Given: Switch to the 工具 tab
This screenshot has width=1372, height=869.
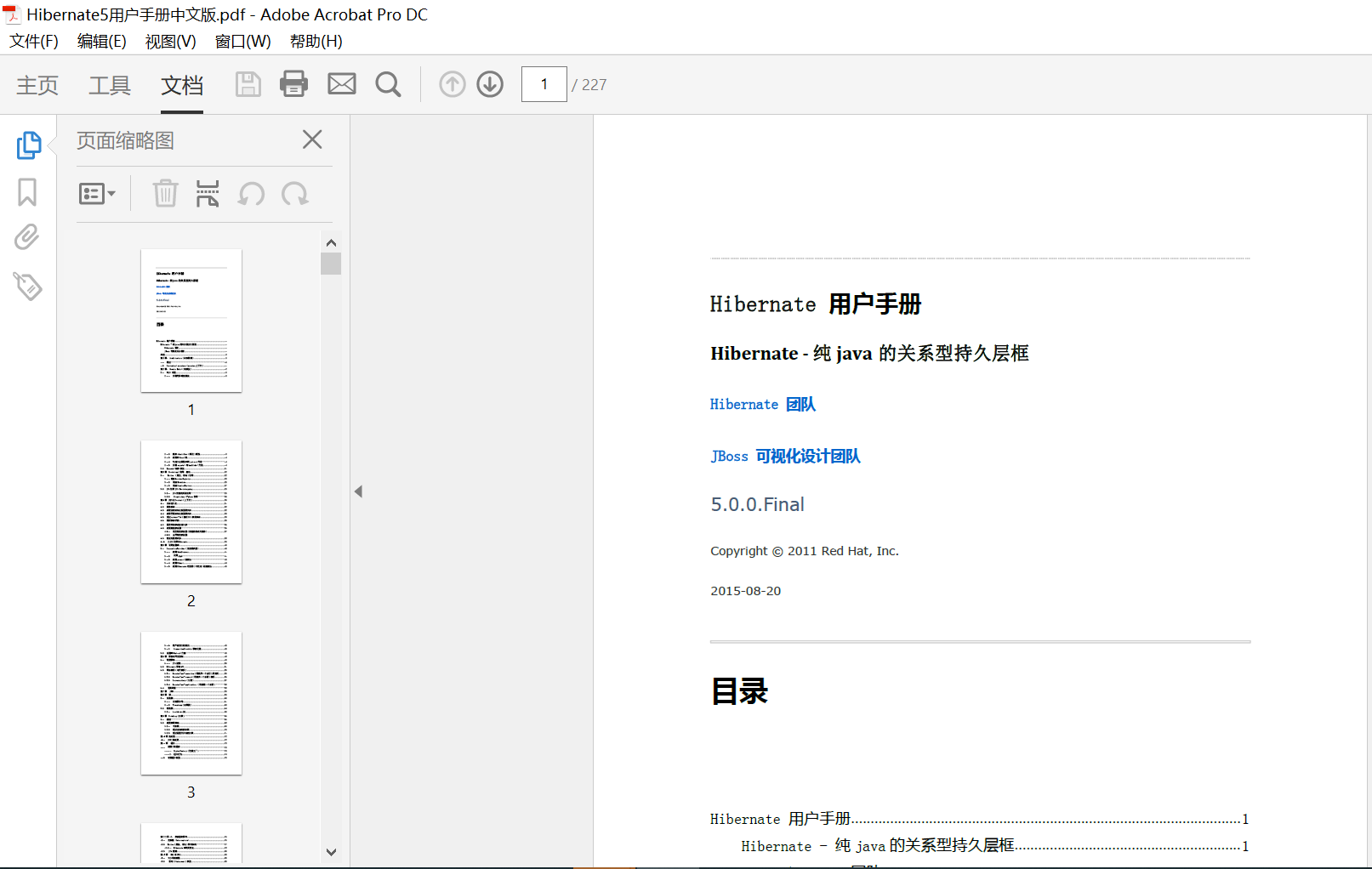Looking at the screenshot, I should [110, 85].
